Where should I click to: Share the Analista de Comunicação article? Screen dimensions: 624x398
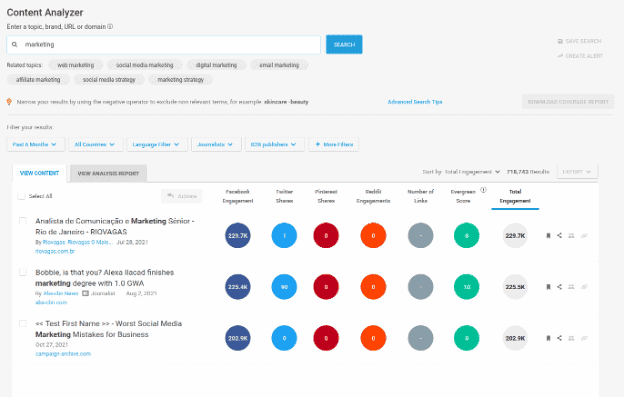coord(559,236)
